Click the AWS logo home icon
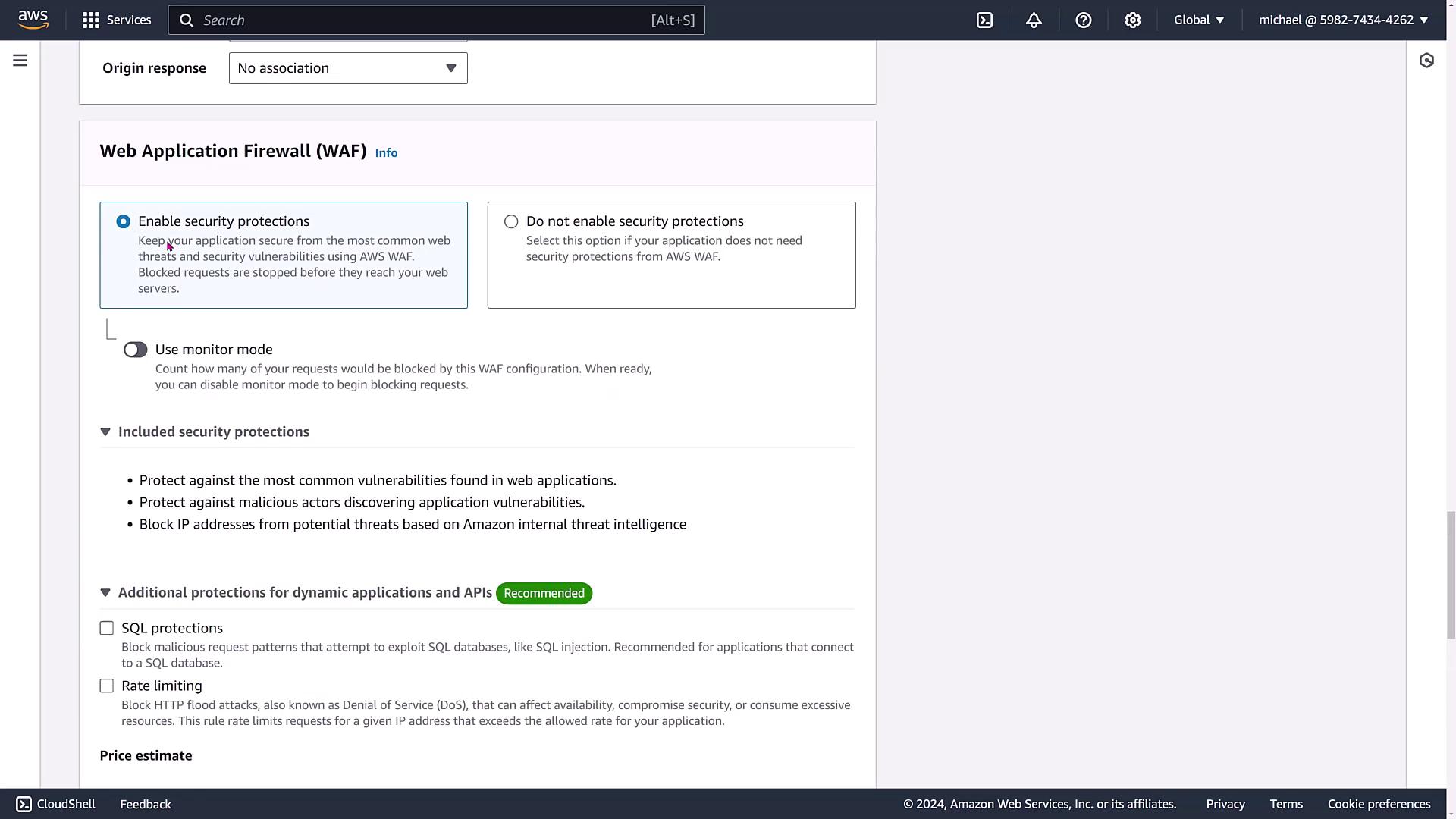This screenshot has width=1456, height=819. 33,20
